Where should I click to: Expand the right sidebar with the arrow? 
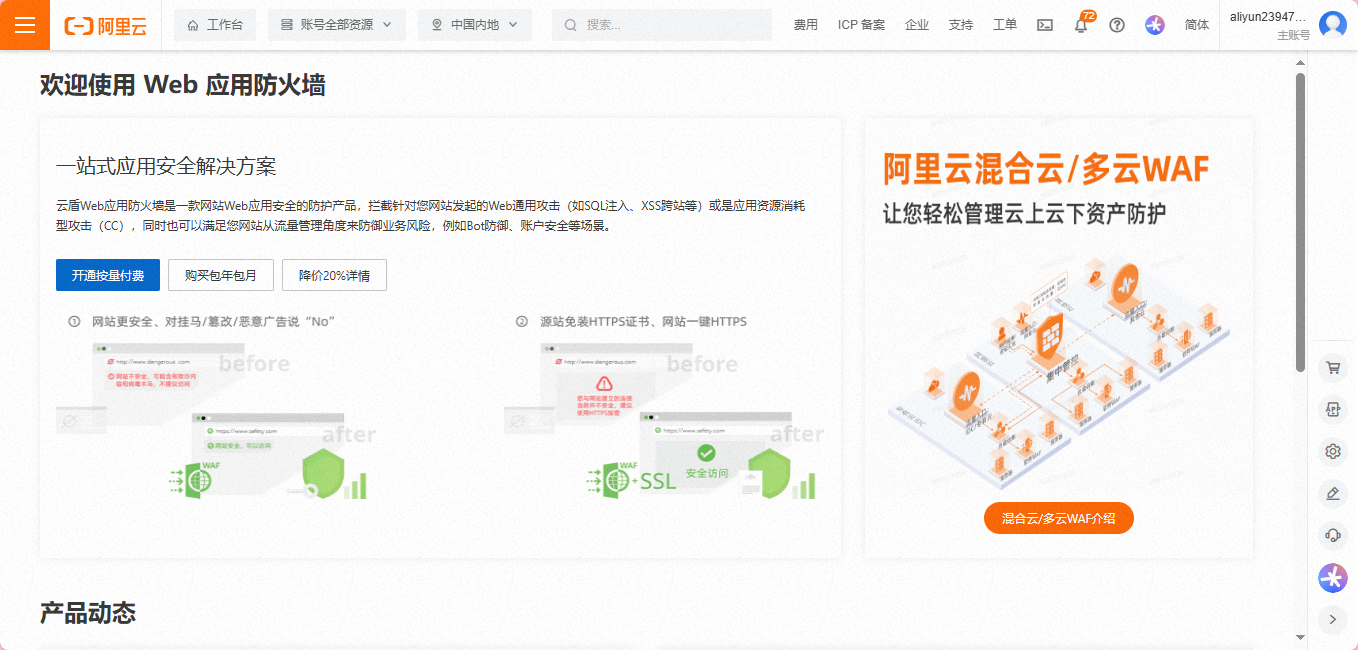[x=1332, y=620]
